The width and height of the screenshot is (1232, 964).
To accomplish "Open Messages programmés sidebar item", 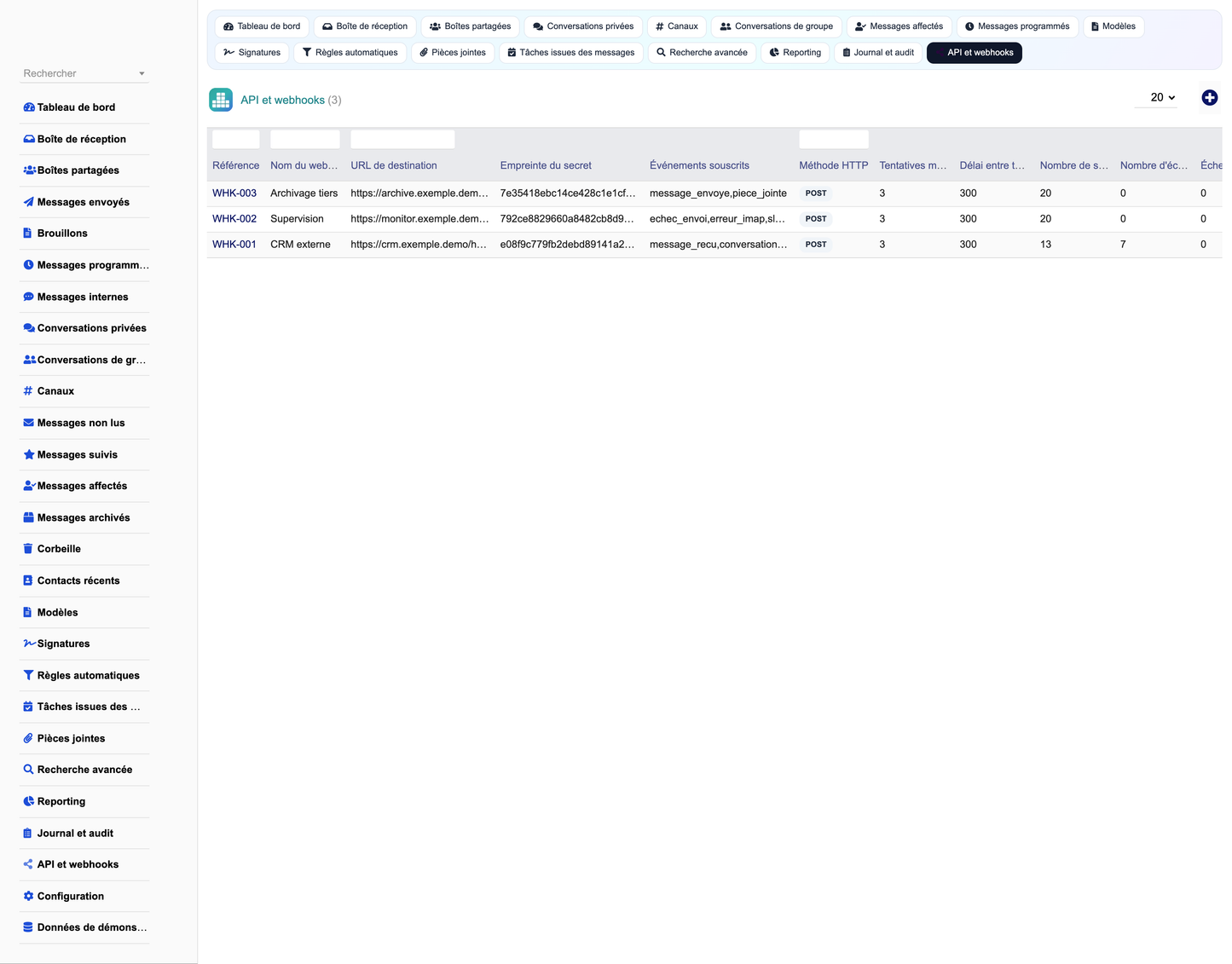I will tap(84, 265).
